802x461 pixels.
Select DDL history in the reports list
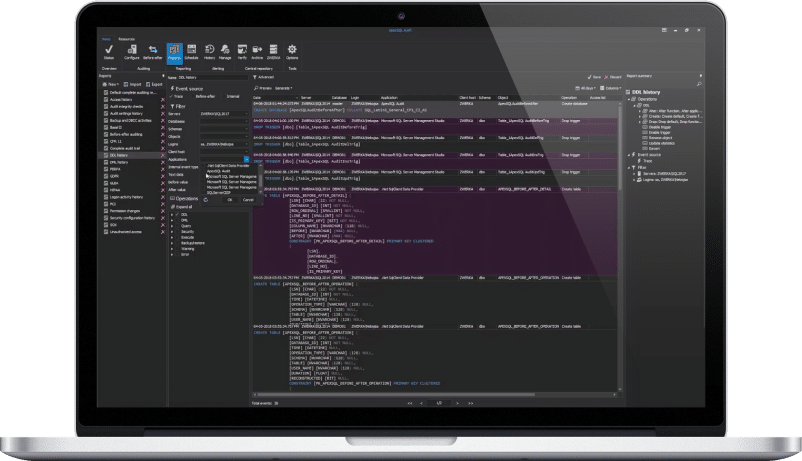point(121,156)
